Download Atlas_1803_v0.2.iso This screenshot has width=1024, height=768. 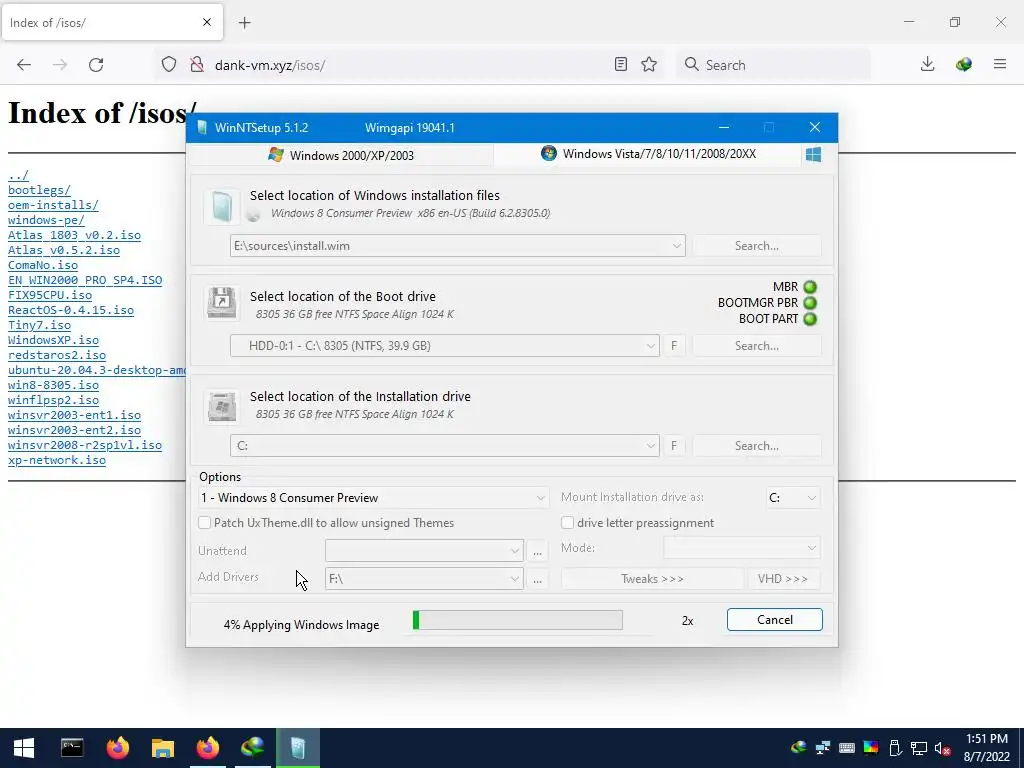[74, 235]
